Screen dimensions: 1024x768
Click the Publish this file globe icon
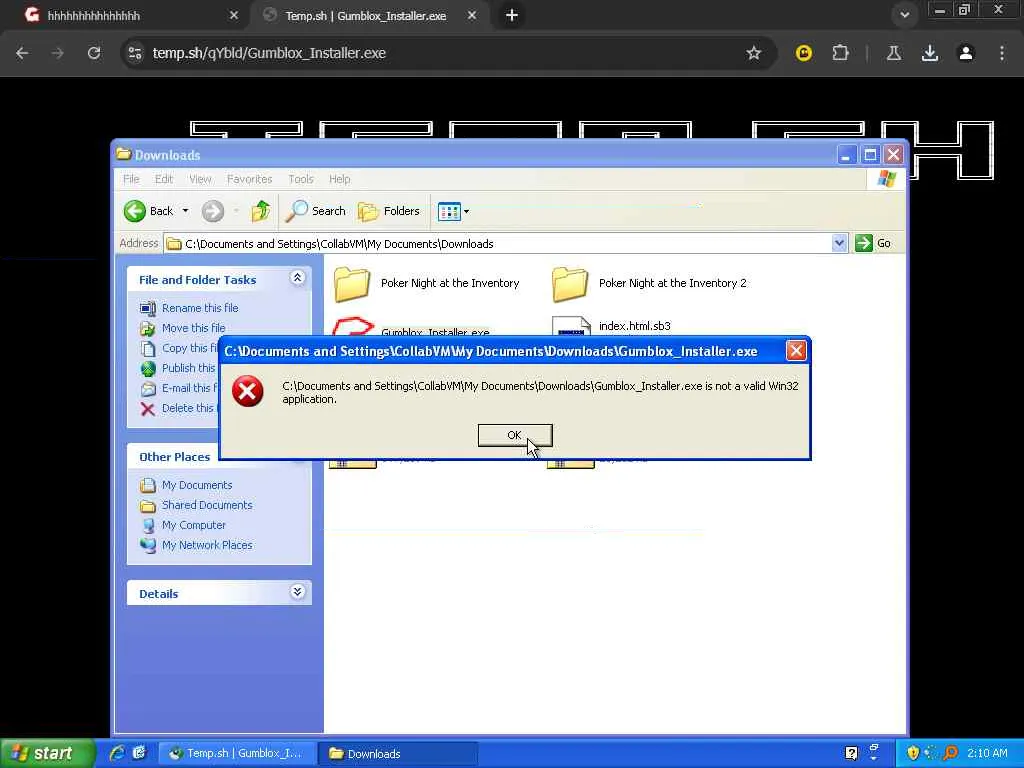click(x=148, y=369)
